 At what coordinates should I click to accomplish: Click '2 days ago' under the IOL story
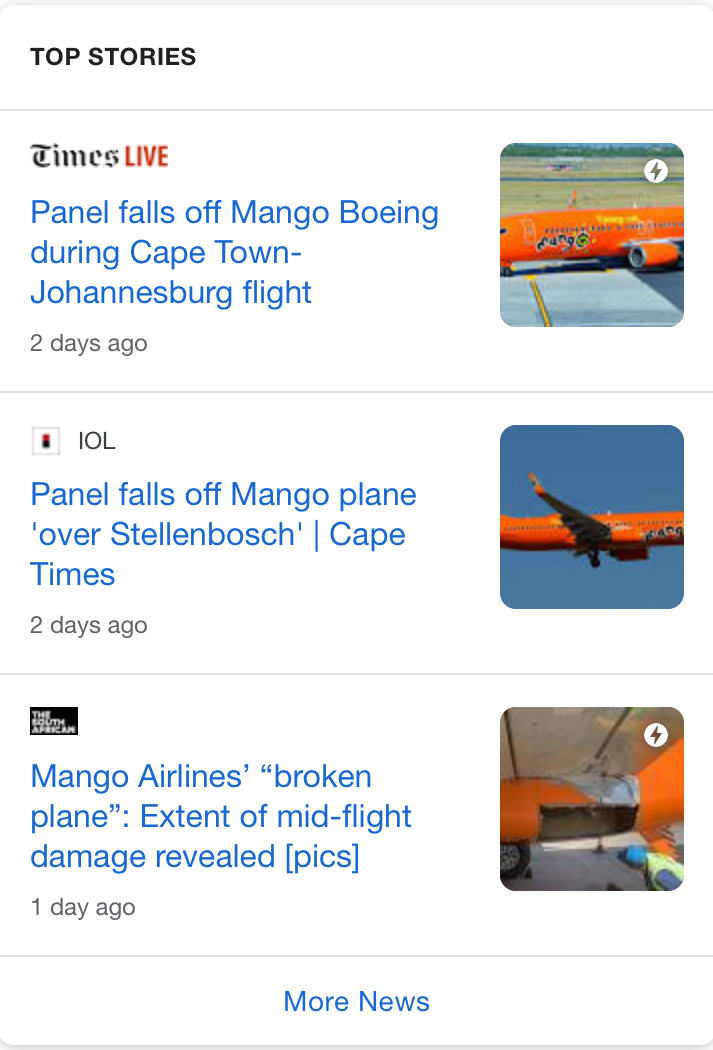point(88,625)
